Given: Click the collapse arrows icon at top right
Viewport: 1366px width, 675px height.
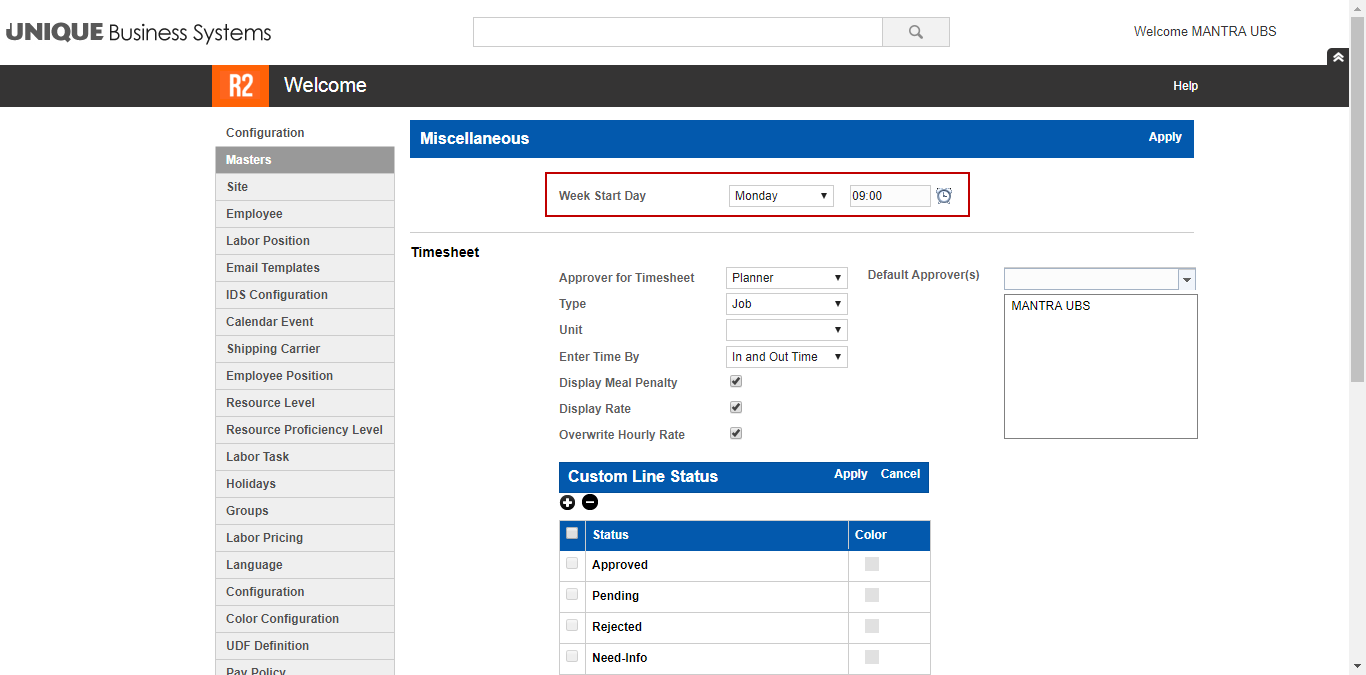Looking at the screenshot, I should [x=1338, y=57].
